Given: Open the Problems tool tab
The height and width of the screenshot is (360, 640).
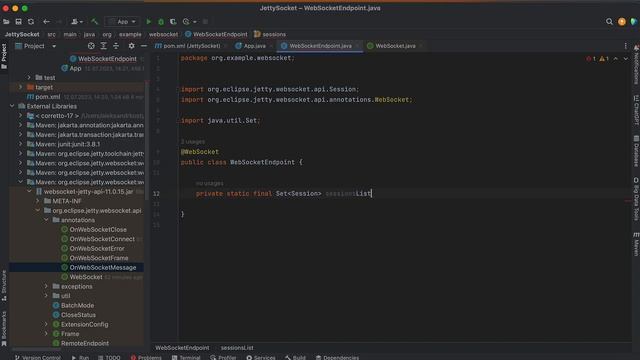Looking at the screenshot, I should (146, 358).
